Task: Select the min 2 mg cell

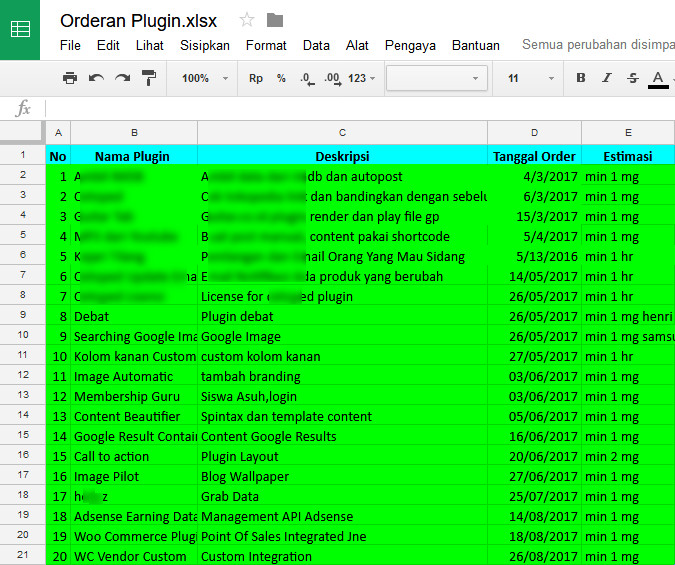Action: click(x=628, y=456)
